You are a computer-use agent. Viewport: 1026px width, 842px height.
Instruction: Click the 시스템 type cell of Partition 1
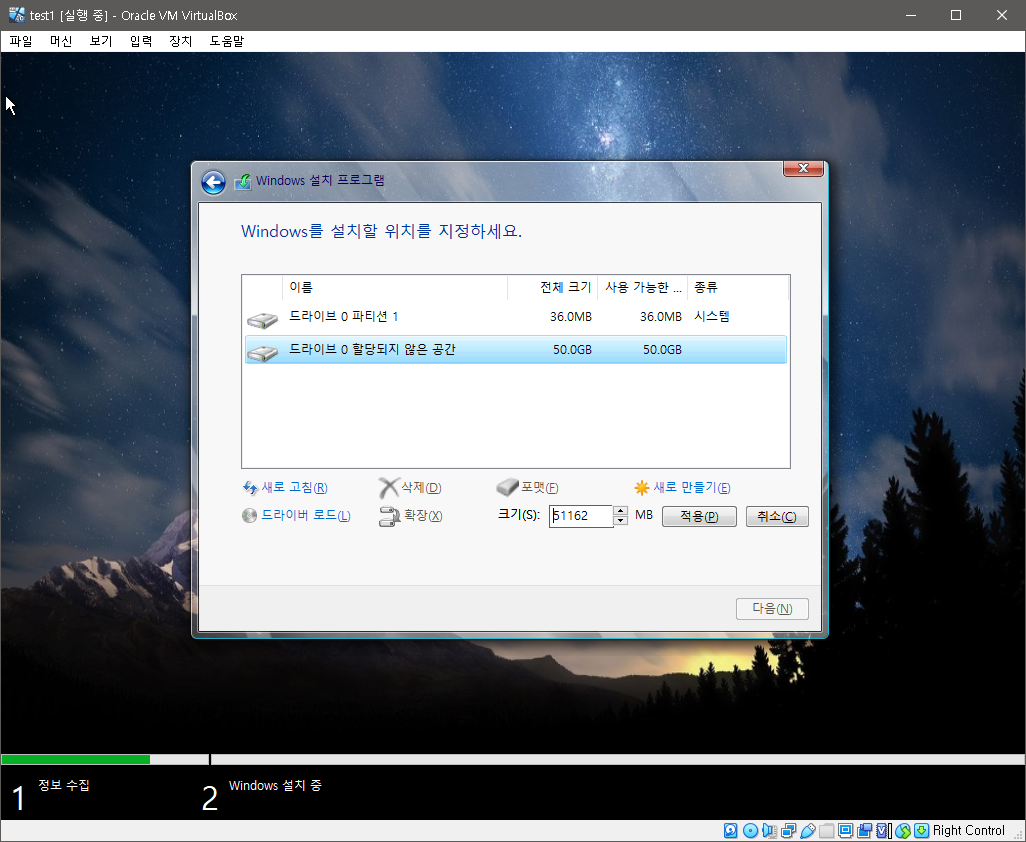(x=711, y=317)
